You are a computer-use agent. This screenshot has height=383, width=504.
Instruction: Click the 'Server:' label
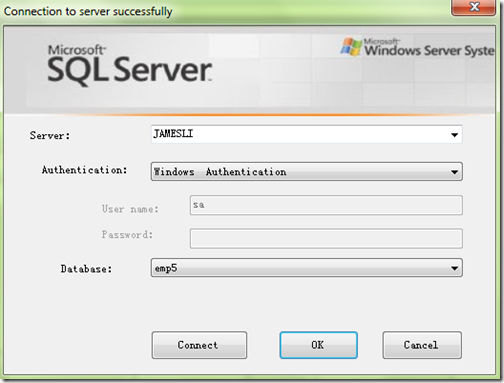(50, 135)
